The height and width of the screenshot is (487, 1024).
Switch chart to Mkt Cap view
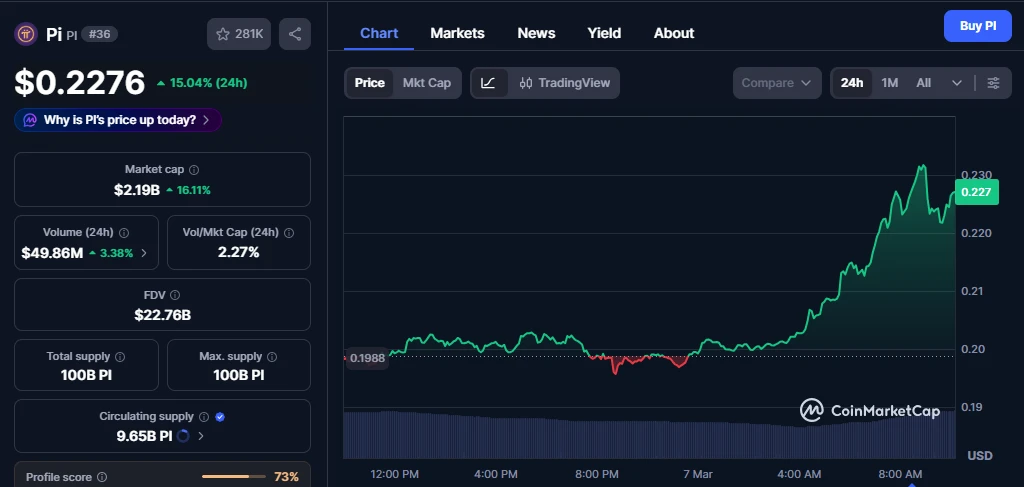click(x=426, y=83)
